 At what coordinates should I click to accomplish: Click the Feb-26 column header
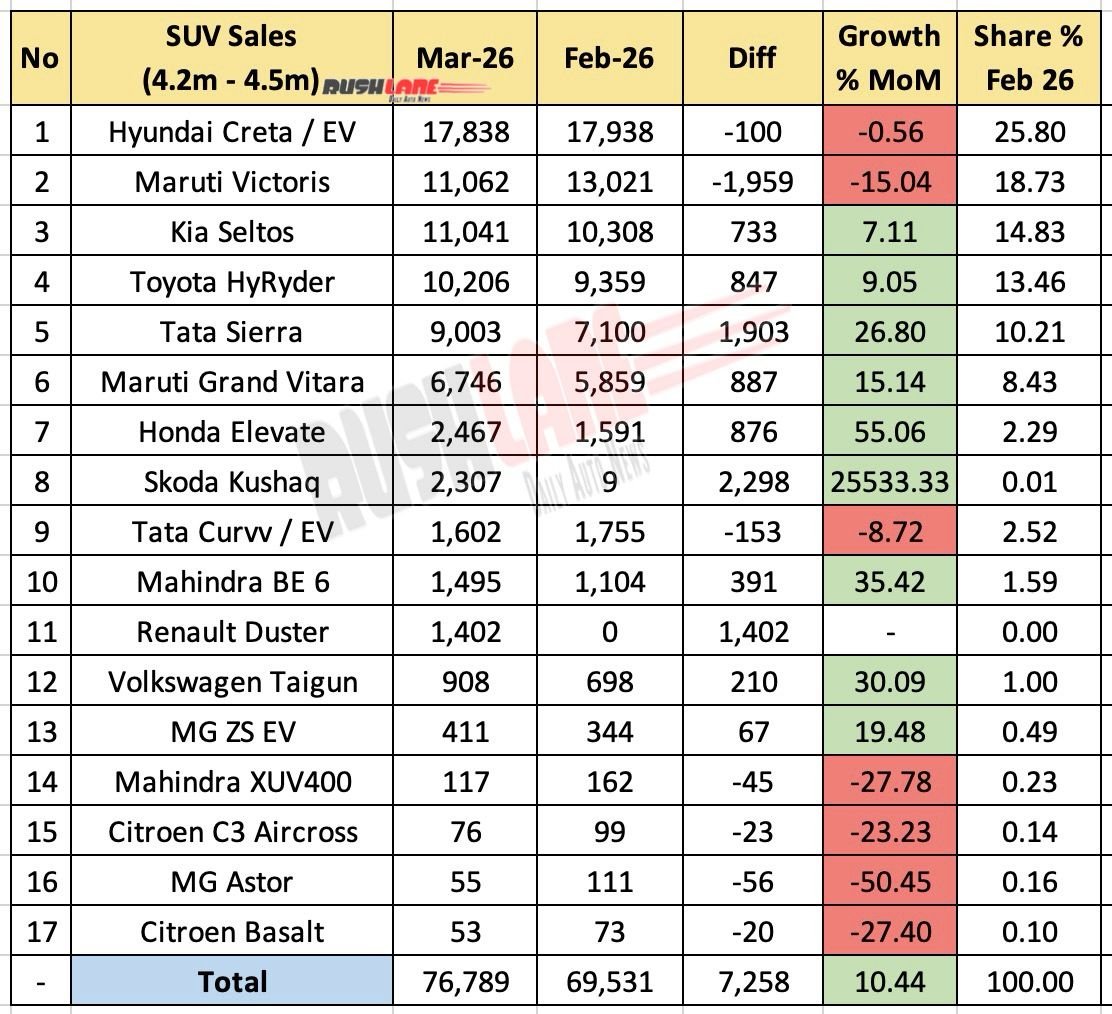[608, 57]
